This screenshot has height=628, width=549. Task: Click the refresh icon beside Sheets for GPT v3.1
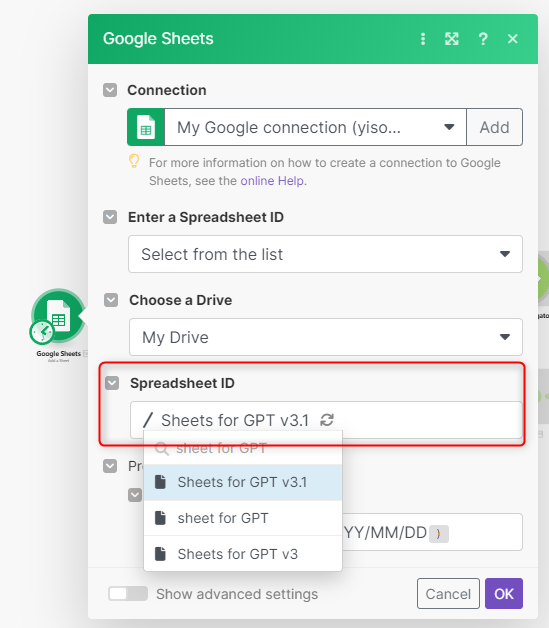pyautogui.click(x=327, y=420)
